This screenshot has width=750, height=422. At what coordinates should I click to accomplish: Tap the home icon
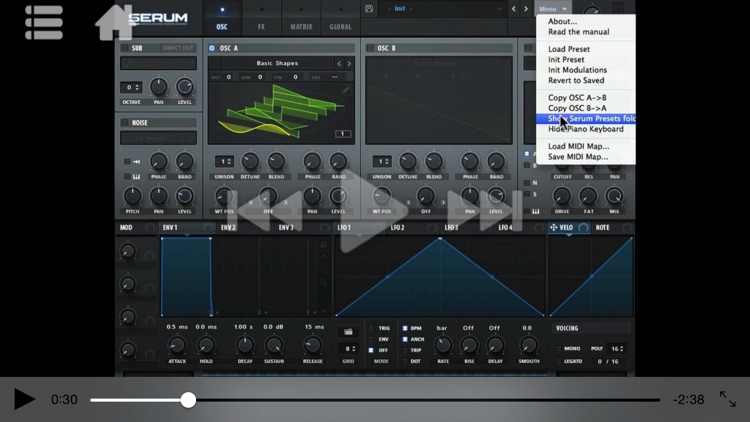point(114,22)
